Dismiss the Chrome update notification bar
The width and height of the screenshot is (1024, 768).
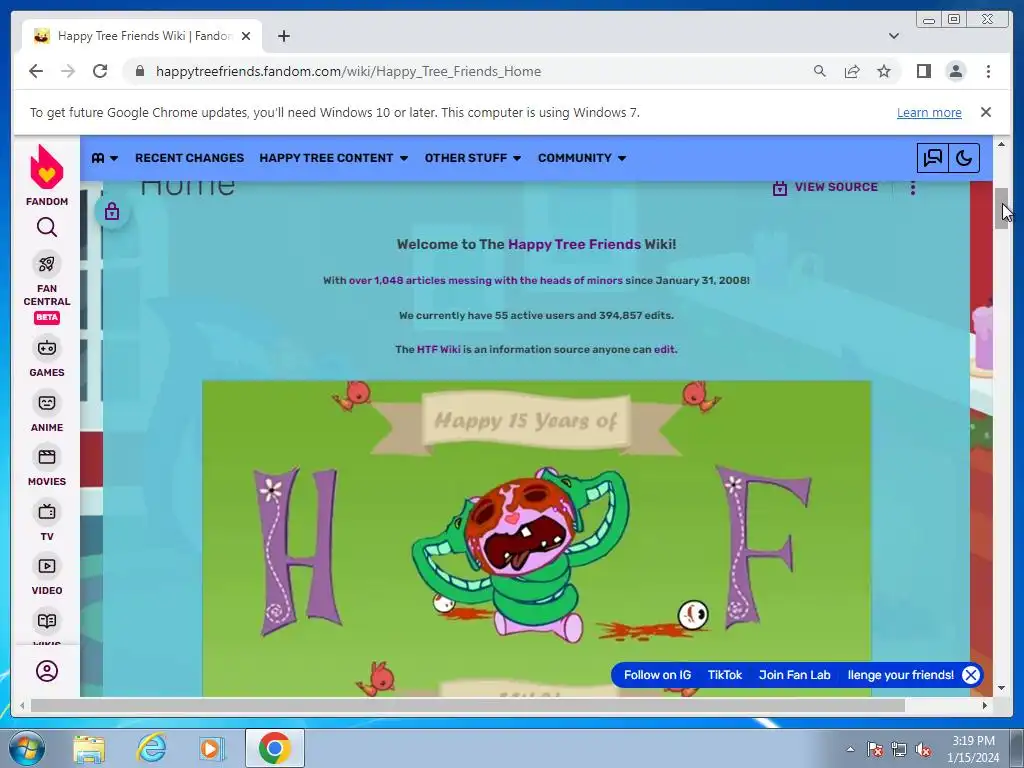click(x=985, y=112)
